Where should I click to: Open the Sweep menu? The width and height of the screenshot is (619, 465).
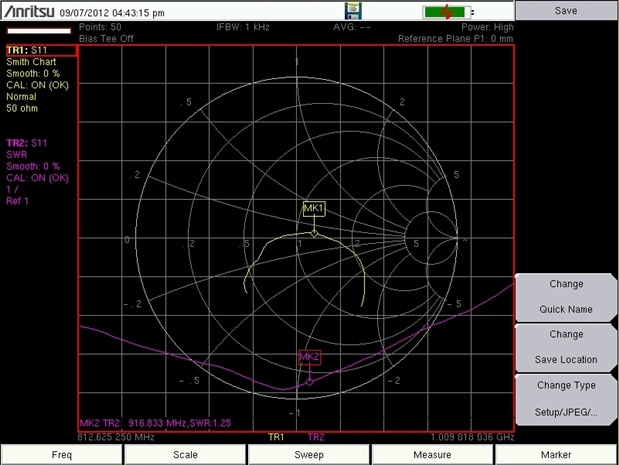pos(309,454)
